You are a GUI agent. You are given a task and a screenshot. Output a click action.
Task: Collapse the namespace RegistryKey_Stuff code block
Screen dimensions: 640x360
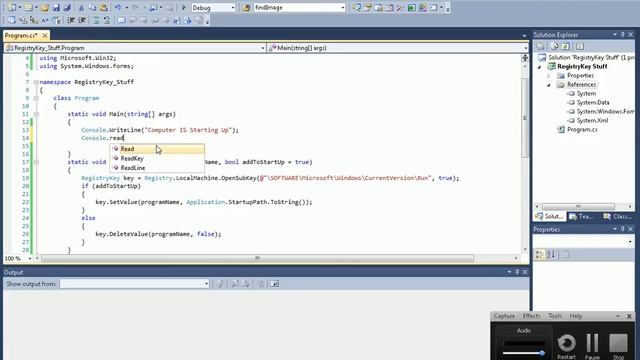click(x=36, y=82)
